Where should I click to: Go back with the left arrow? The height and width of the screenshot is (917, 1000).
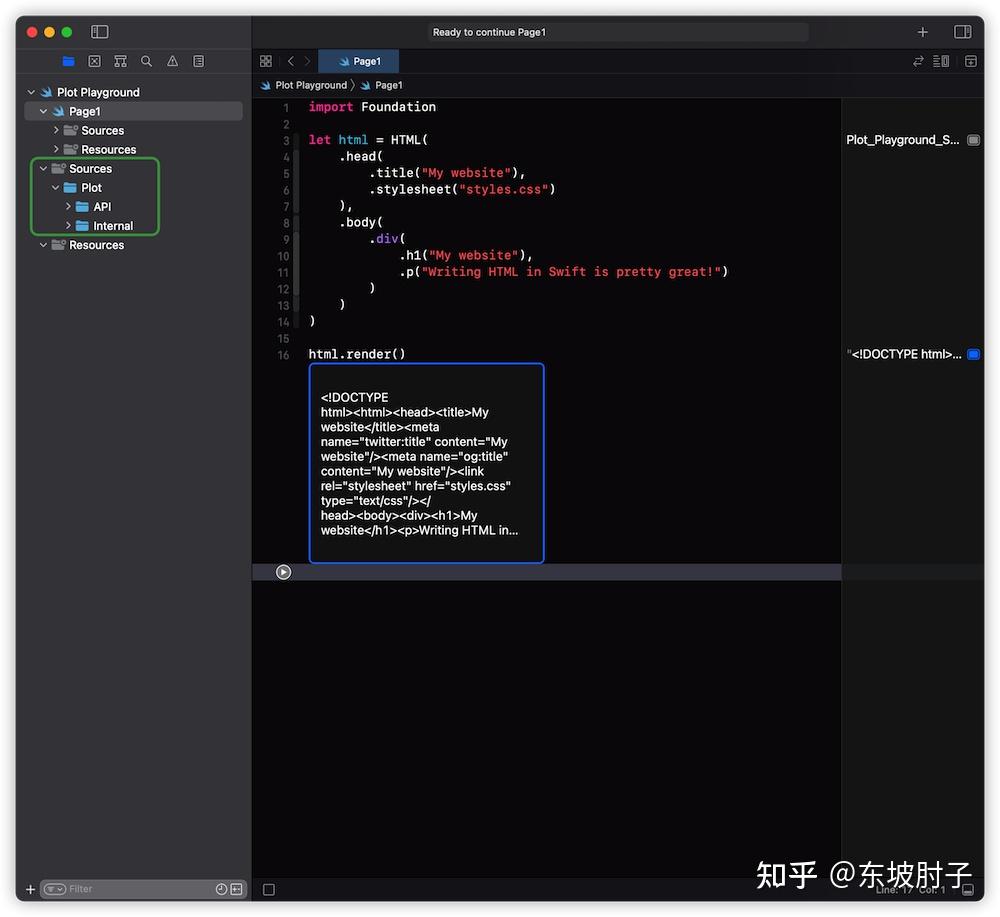291,61
